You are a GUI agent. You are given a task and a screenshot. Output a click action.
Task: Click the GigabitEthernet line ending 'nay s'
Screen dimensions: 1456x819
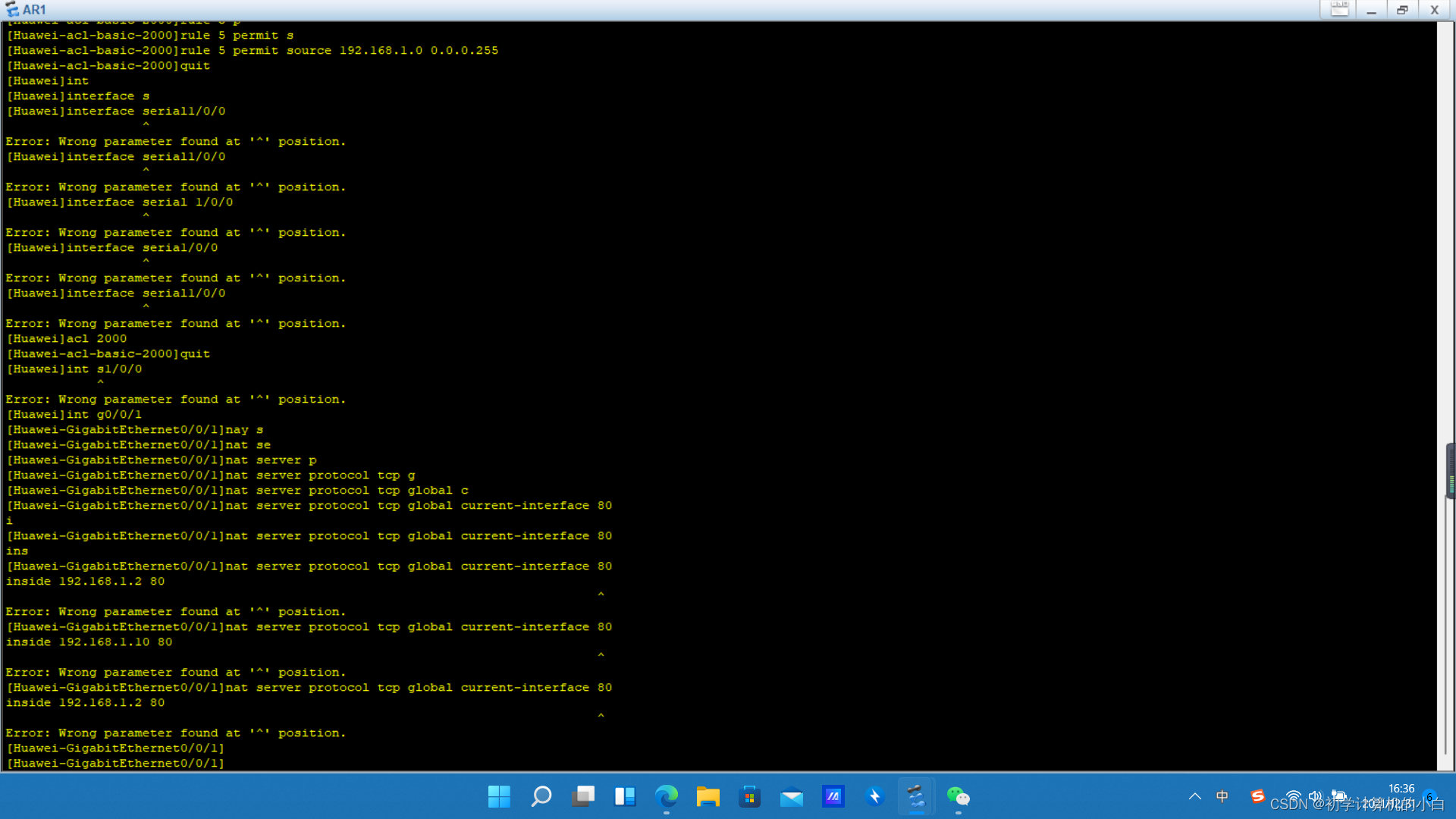tap(135, 430)
